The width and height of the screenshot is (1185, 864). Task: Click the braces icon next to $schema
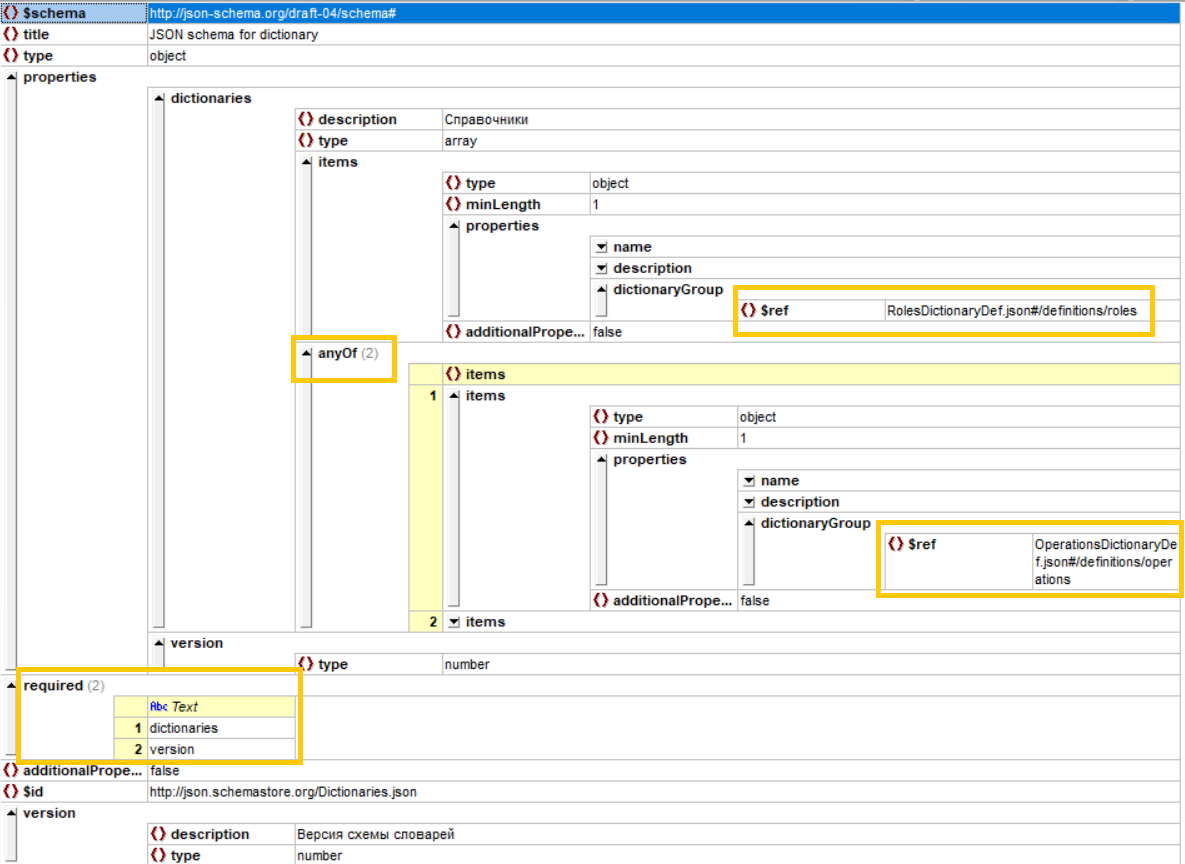pos(11,13)
